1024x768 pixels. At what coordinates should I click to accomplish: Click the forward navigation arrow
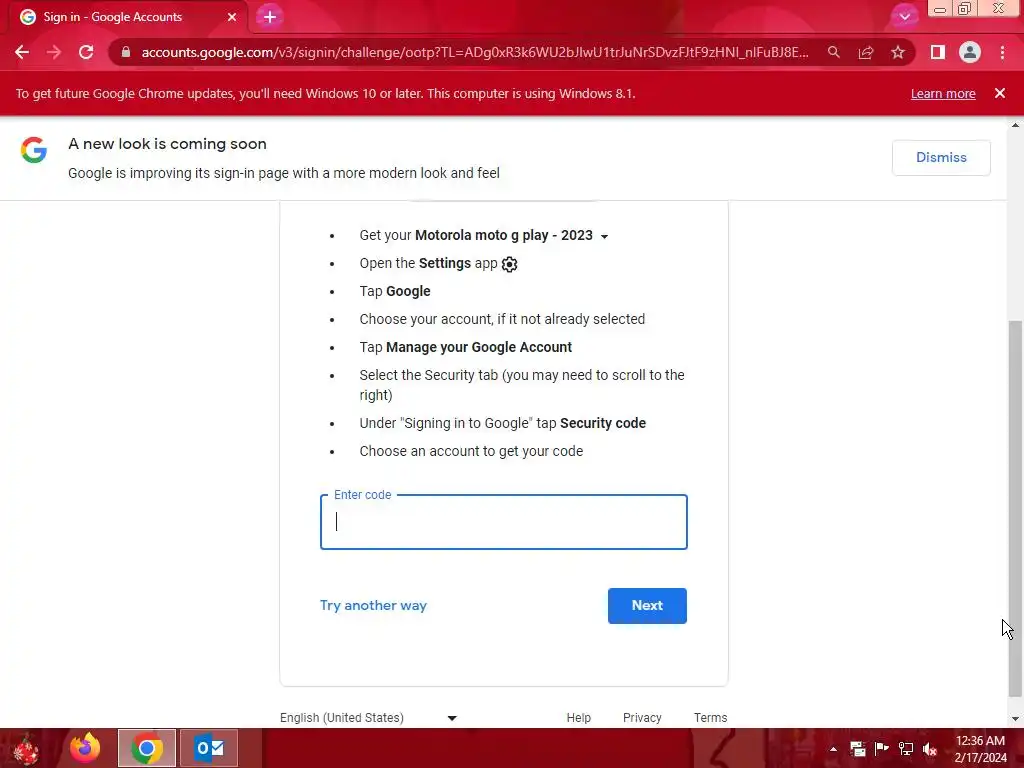pyautogui.click(x=54, y=52)
